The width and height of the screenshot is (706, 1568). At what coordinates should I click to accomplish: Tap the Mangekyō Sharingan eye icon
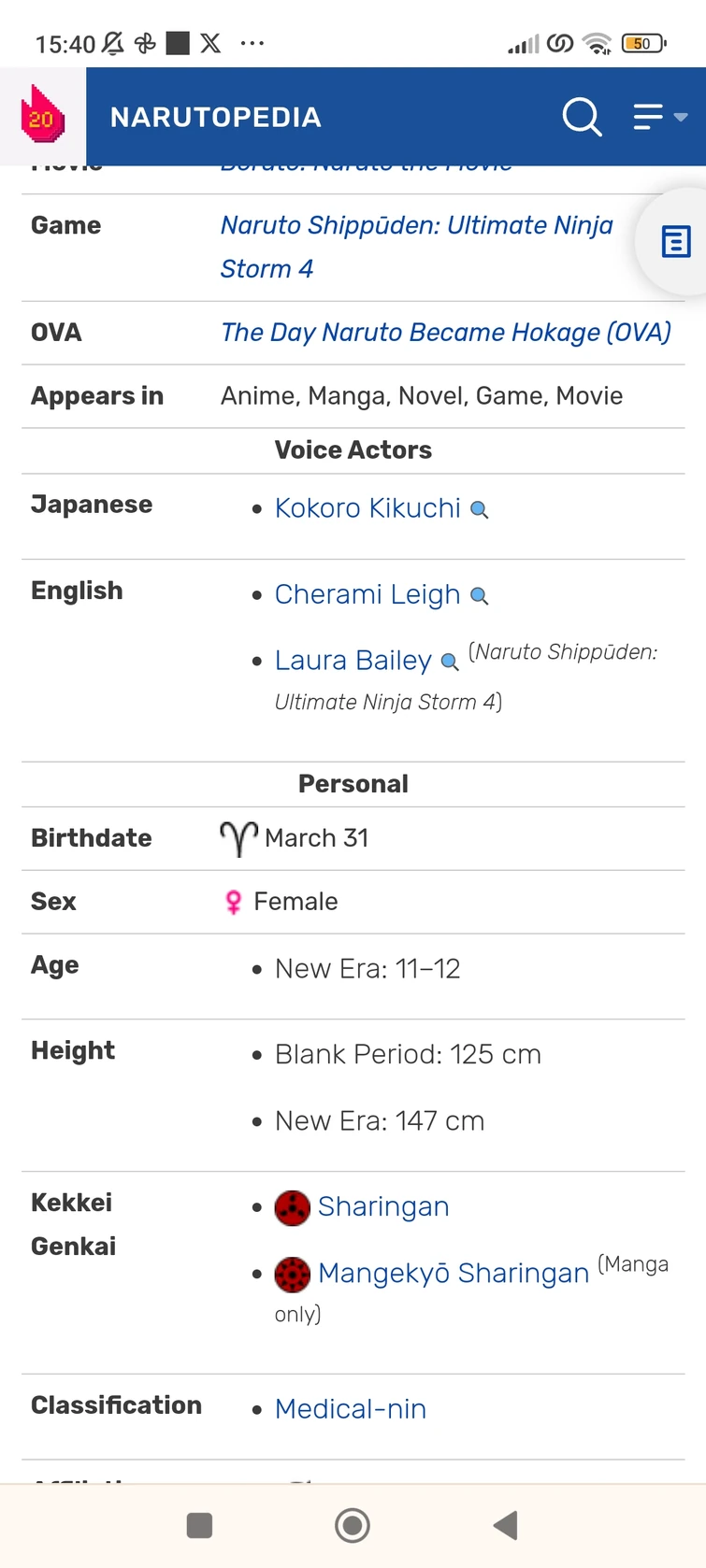293,1274
